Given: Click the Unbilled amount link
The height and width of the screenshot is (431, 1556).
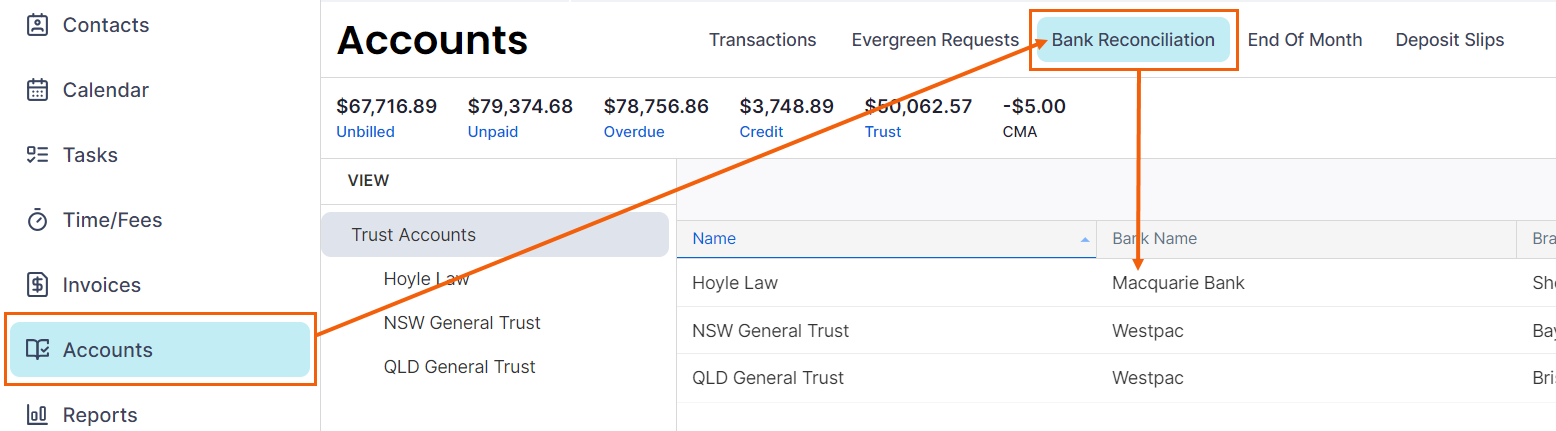Looking at the screenshot, I should (x=365, y=132).
